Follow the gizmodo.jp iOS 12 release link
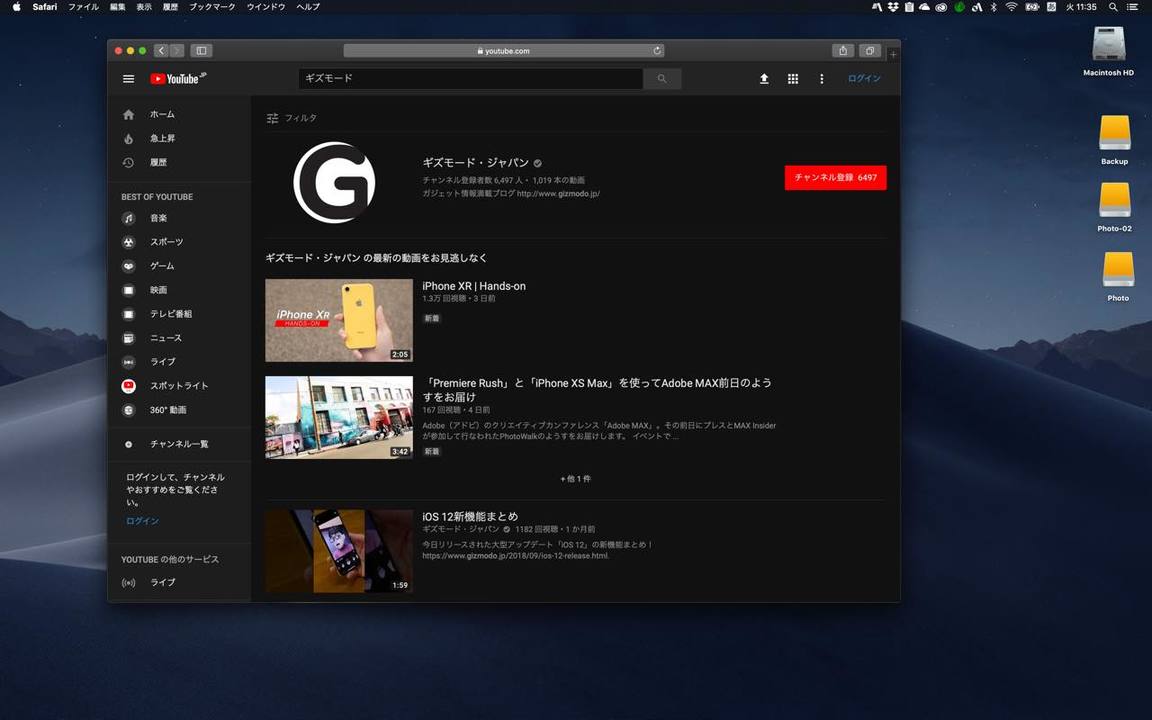The height and width of the screenshot is (720, 1152). pyautogui.click(x=516, y=556)
